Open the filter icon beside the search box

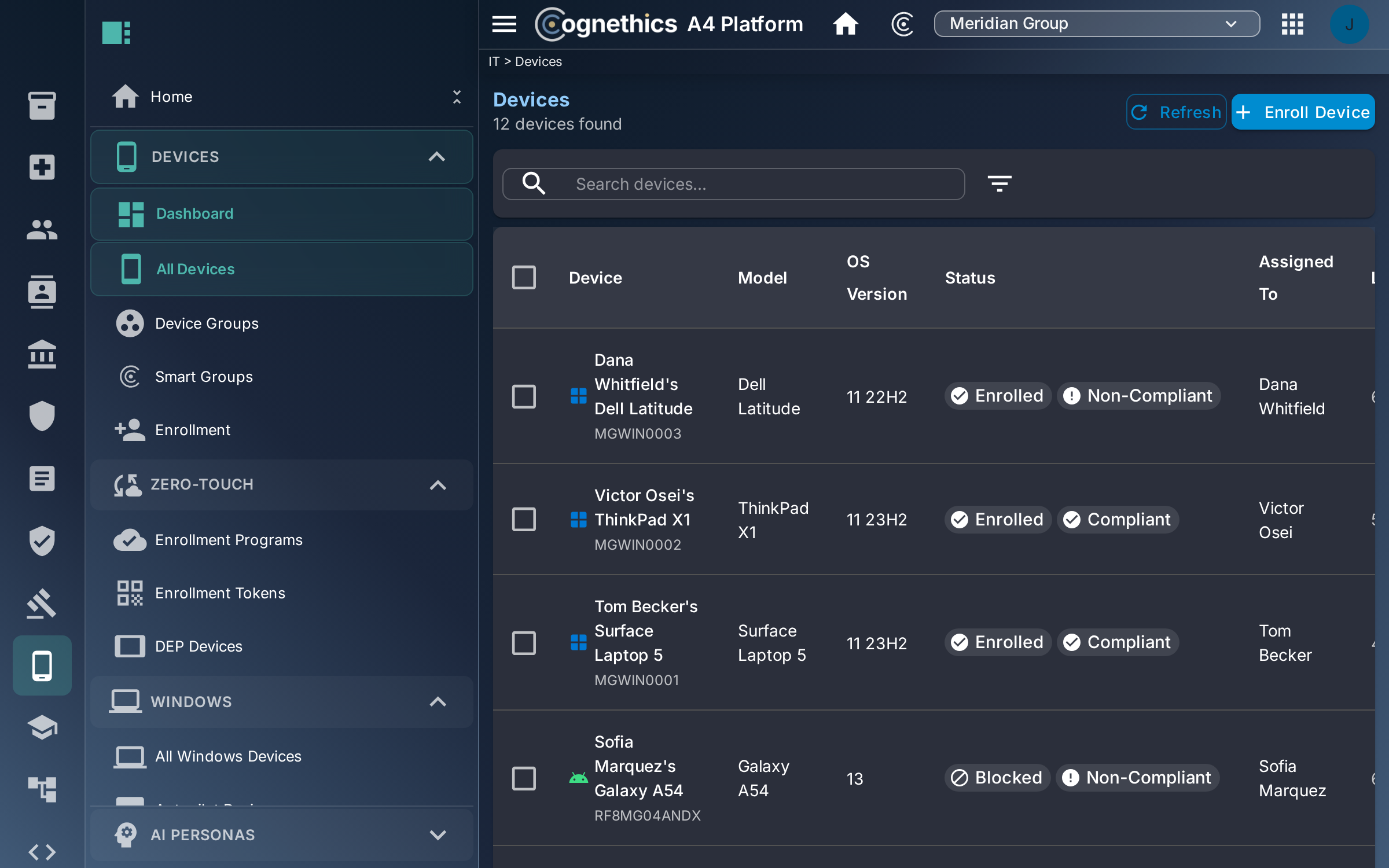[1000, 184]
